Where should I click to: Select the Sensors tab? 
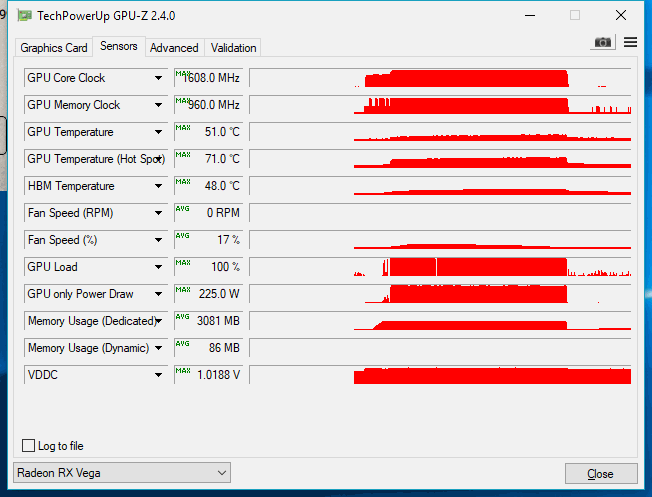(119, 46)
